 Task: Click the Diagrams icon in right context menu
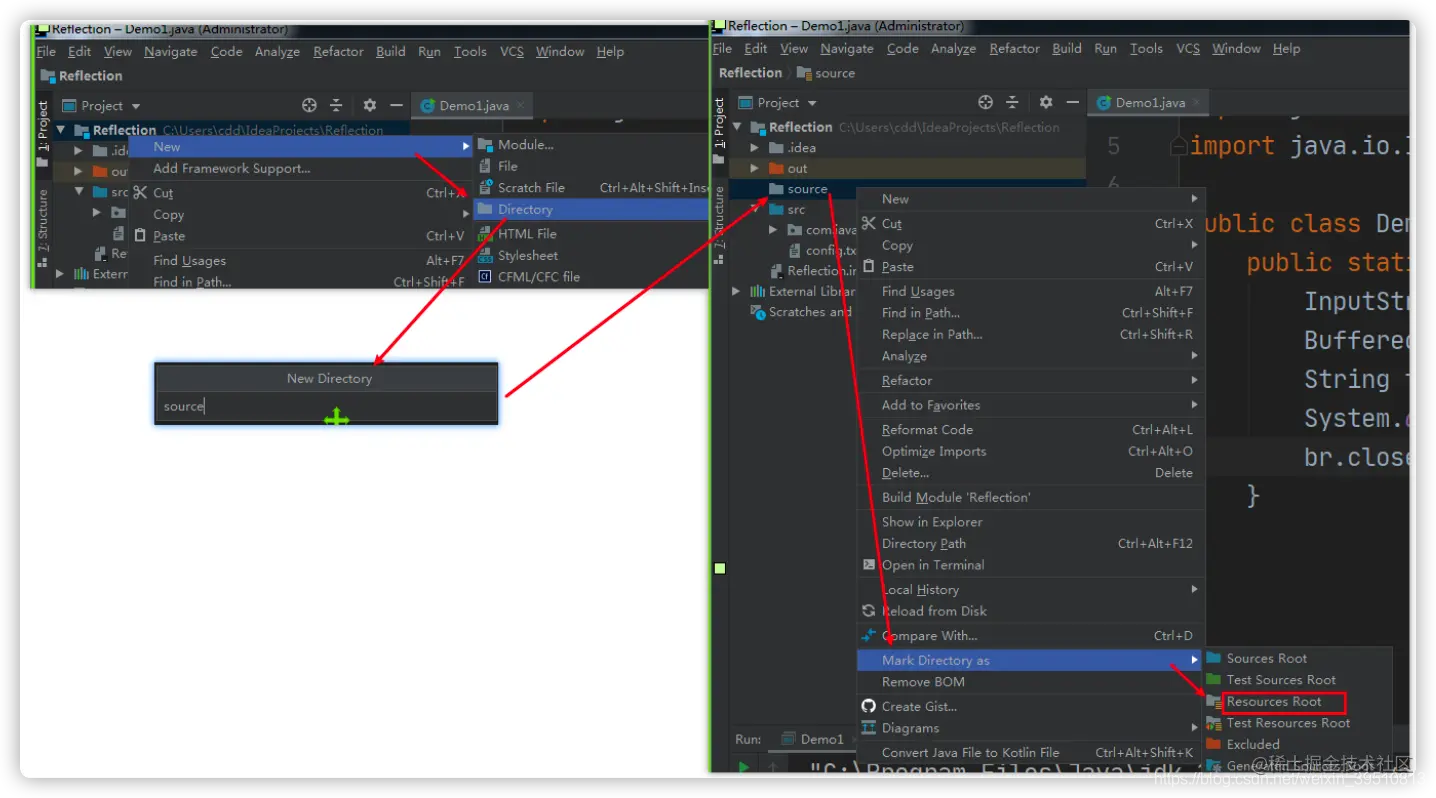pos(869,728)
